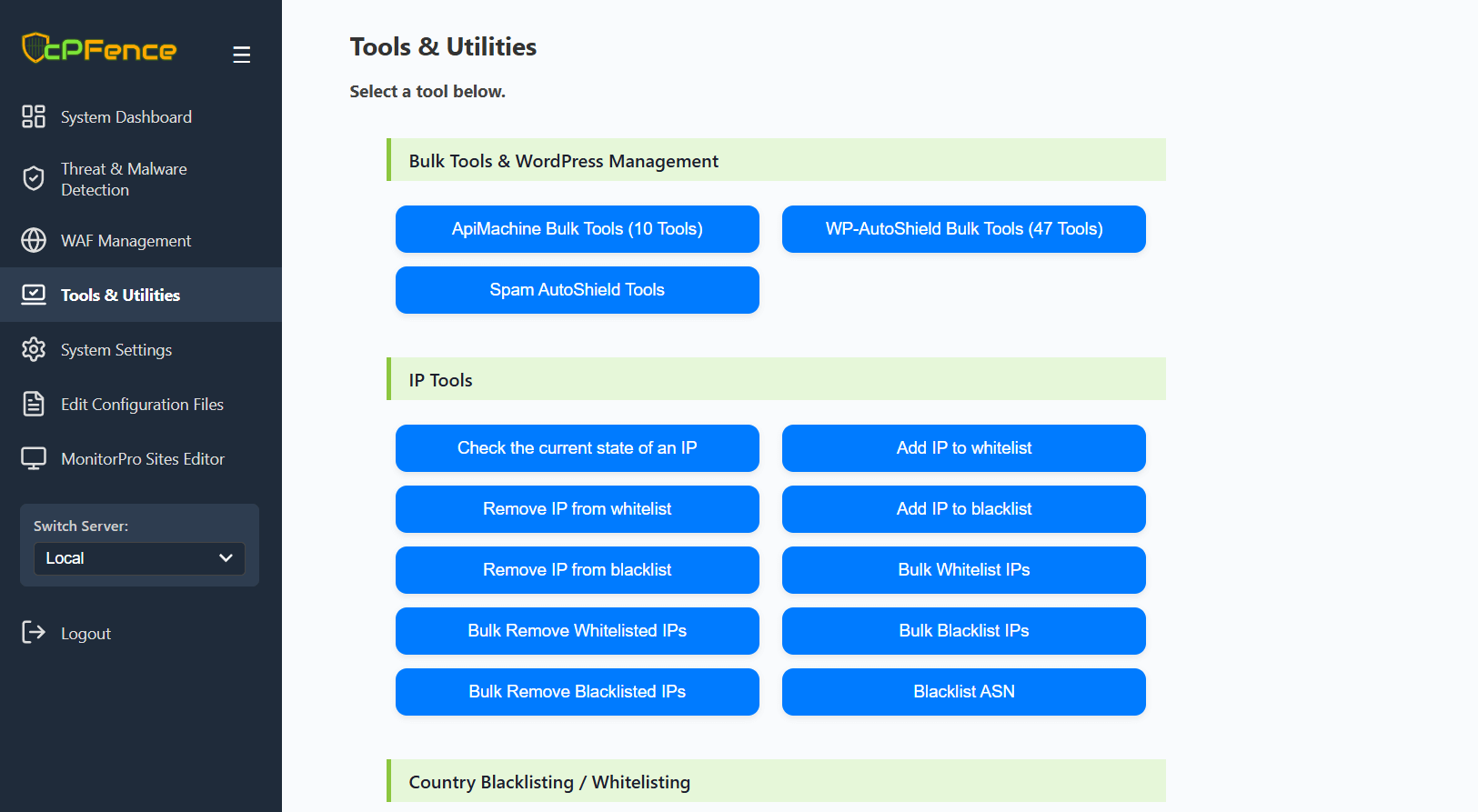The height and width of the screenshot is (812, 1478).
Task: Log out using the Logout link
Action: [85, 634]
